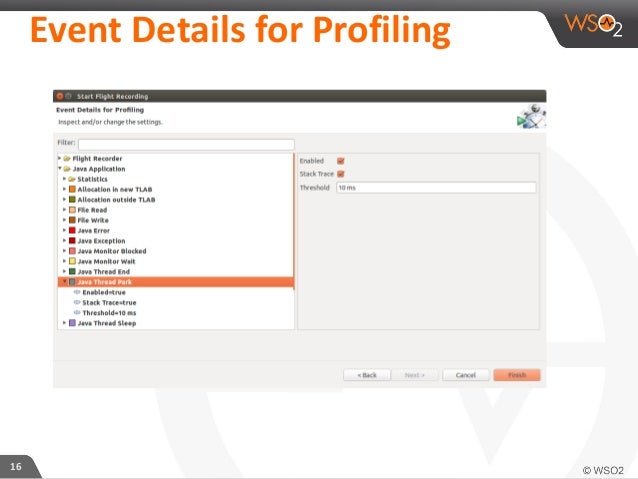638x479 pixels.
Task: Expand the Java Error node
Action: point(64,230)
